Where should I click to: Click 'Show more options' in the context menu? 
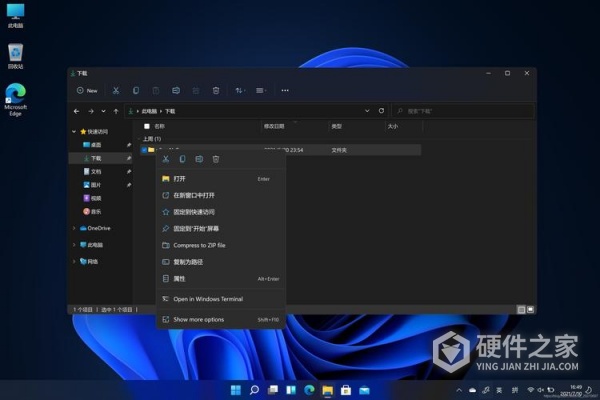(198, 319)
